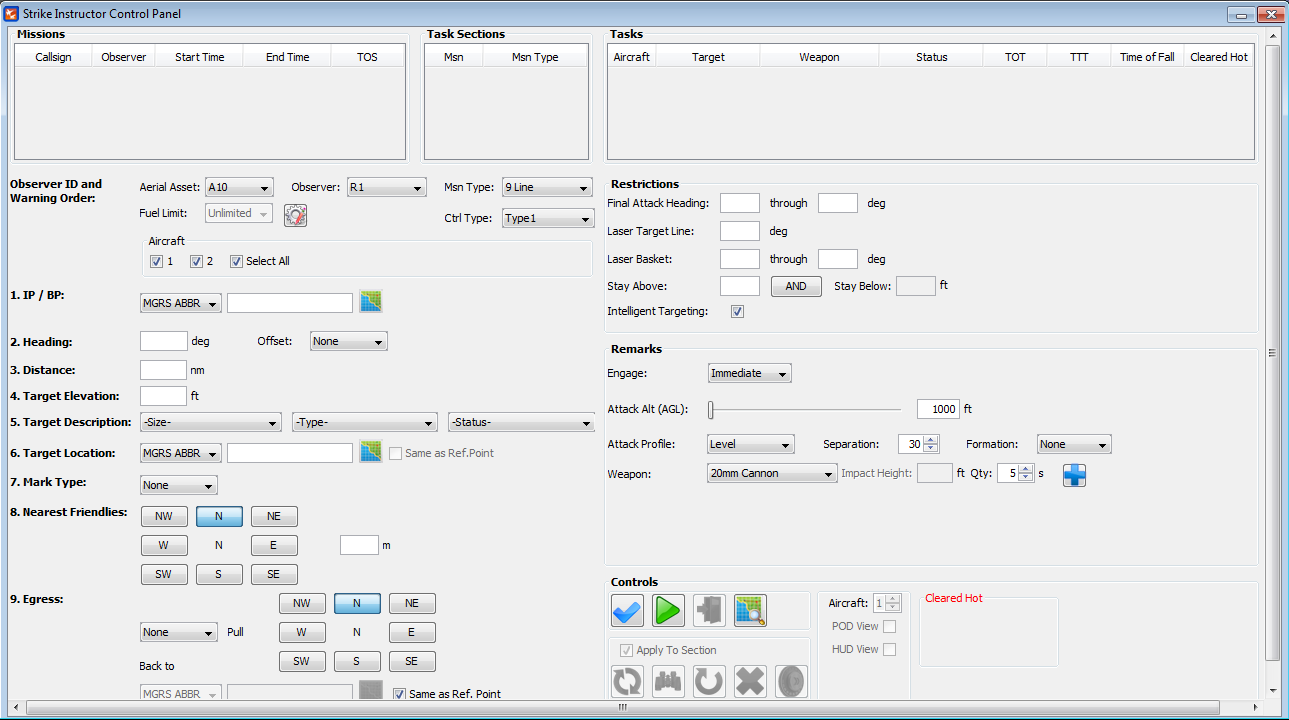The height and width of the screenshot is (720, 1289).
Task: Open the Mark Type dropdown
Action: 179,486
